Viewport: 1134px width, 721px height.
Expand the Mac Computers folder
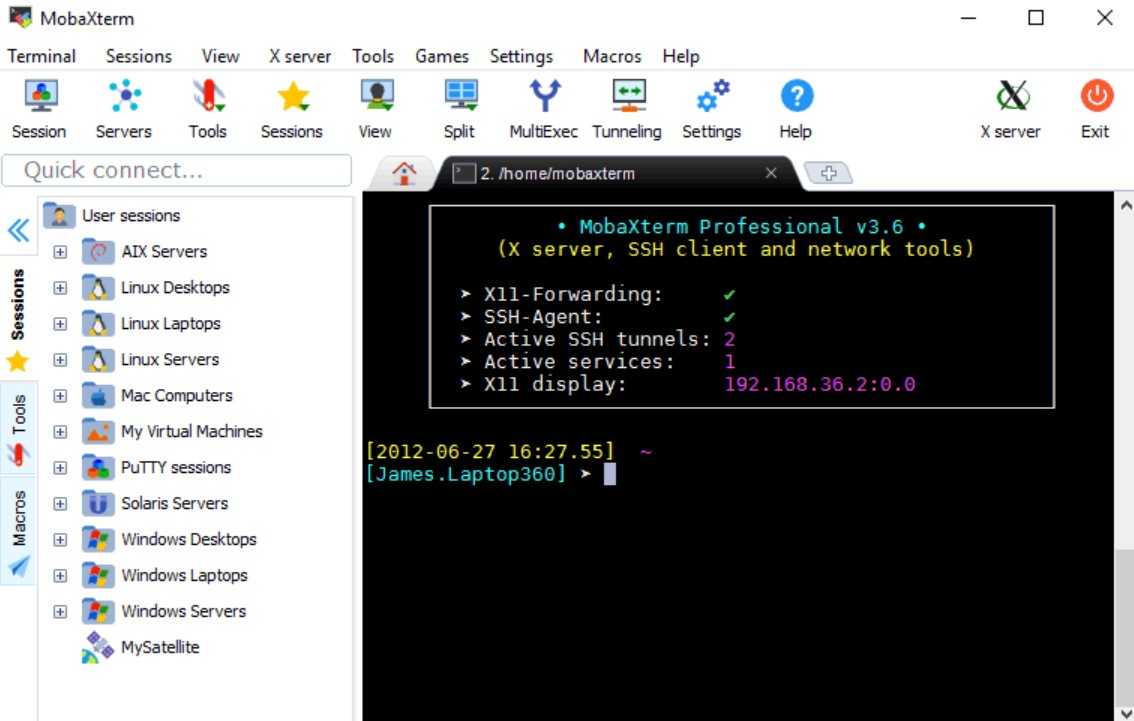pos(60,396)
